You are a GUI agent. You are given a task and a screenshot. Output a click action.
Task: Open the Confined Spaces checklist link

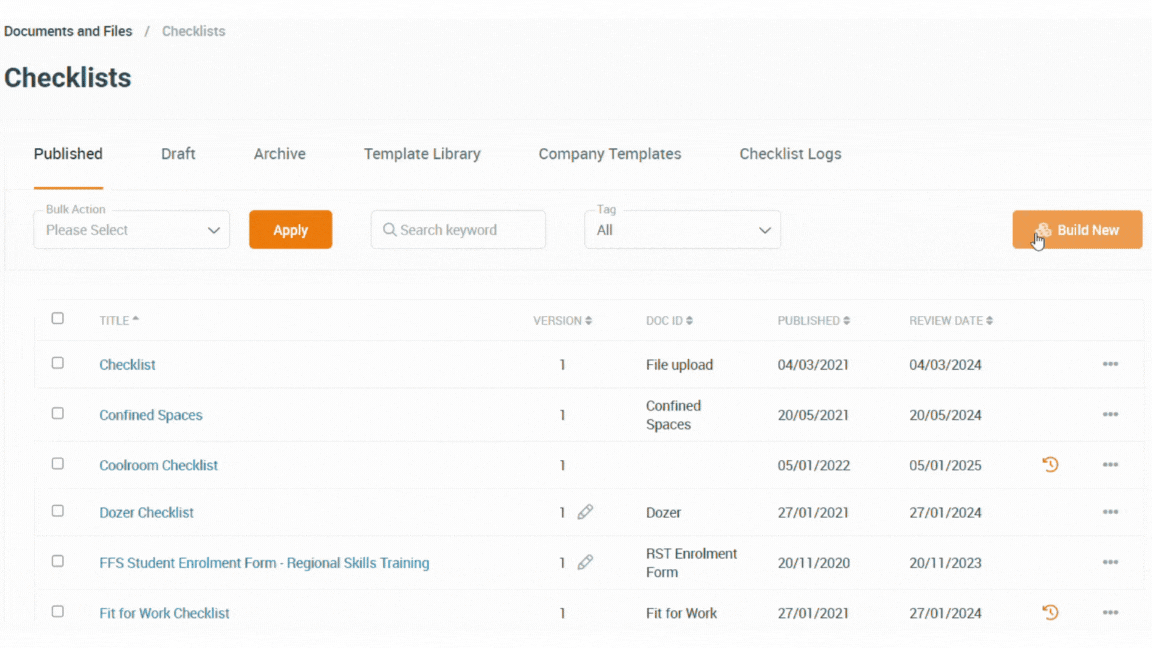[150, 414]
